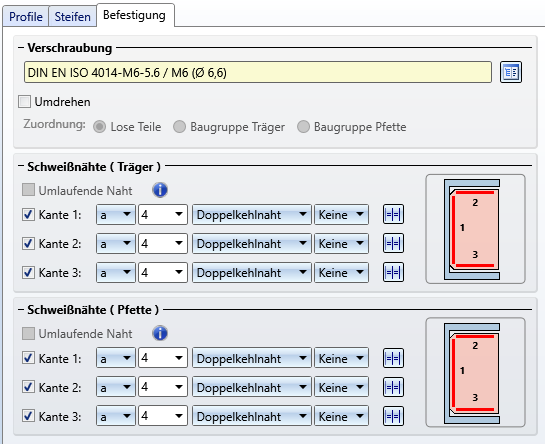545x444 pixels.
Task: Open weld settings icon for Träger Kante 3
Action: (x=393, y=272)
